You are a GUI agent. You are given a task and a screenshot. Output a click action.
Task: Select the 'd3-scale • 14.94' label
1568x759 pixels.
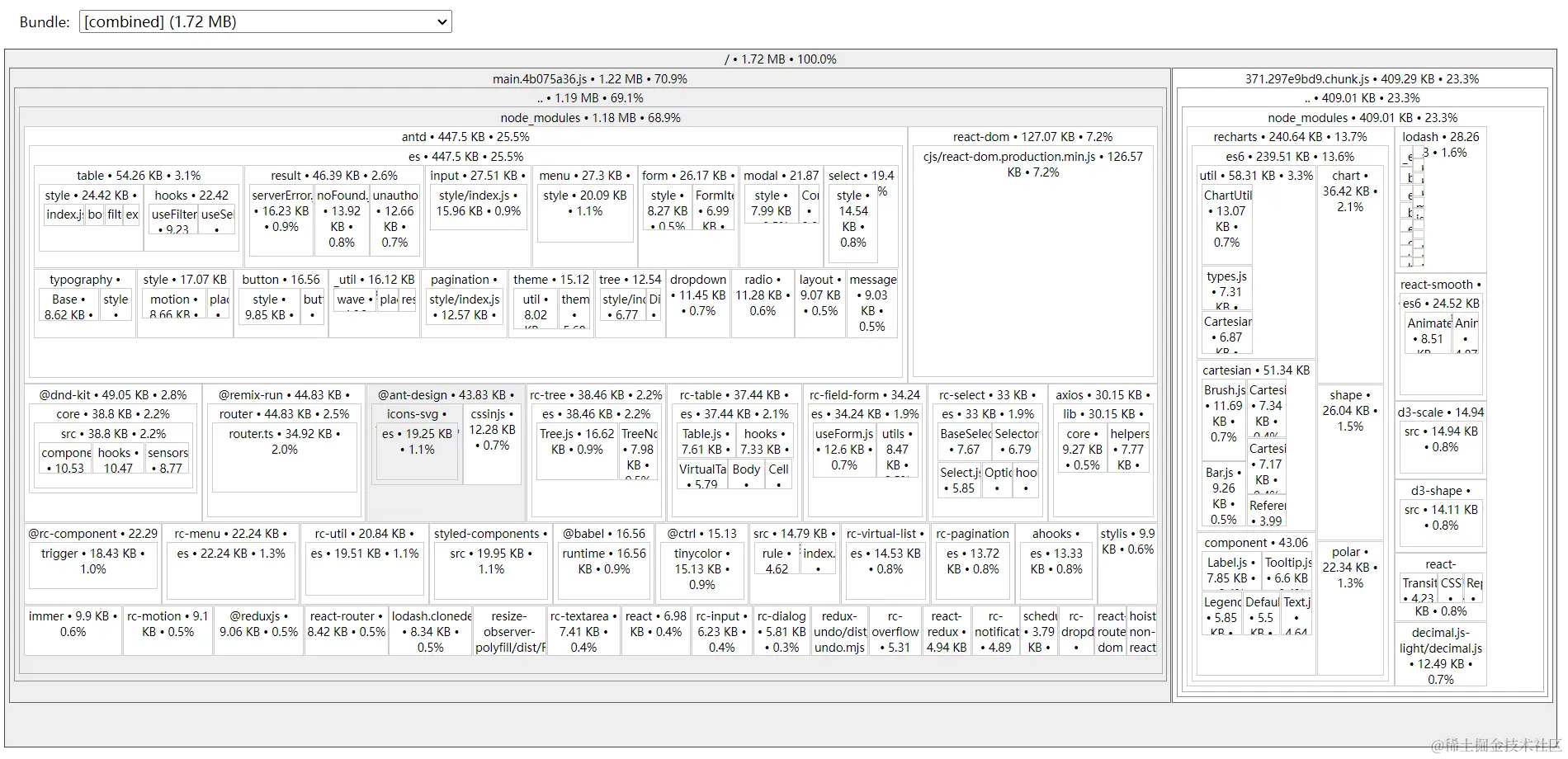point(1441,412)
